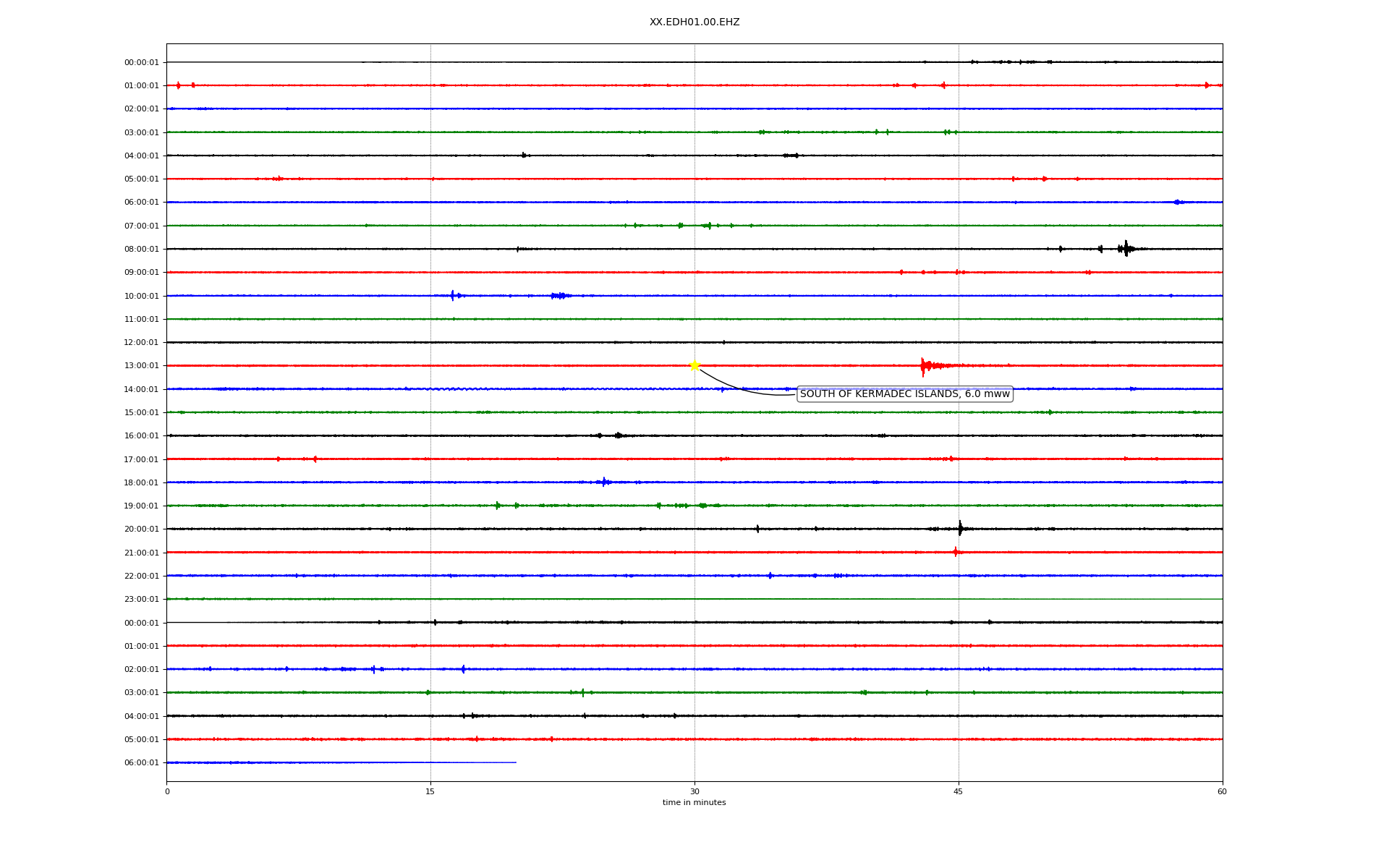Click the 60 tick label on the x-axis
Screen dimensions: 1389x868
coord(1222,791)
